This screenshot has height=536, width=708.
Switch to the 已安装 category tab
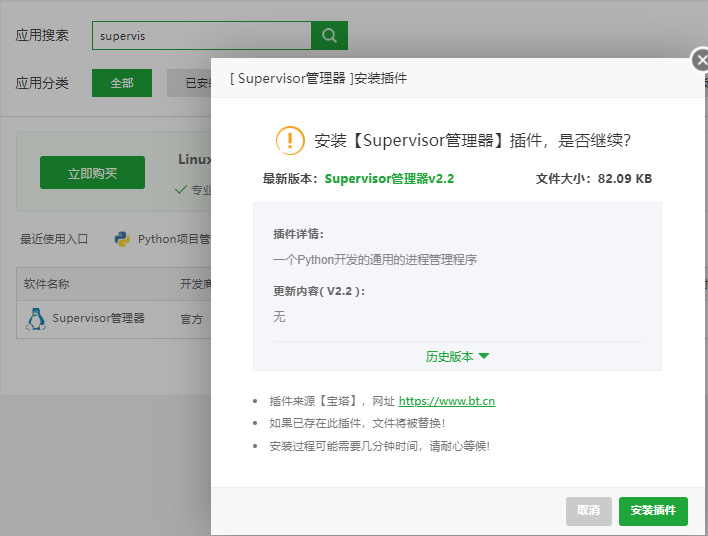click(190, 84)
